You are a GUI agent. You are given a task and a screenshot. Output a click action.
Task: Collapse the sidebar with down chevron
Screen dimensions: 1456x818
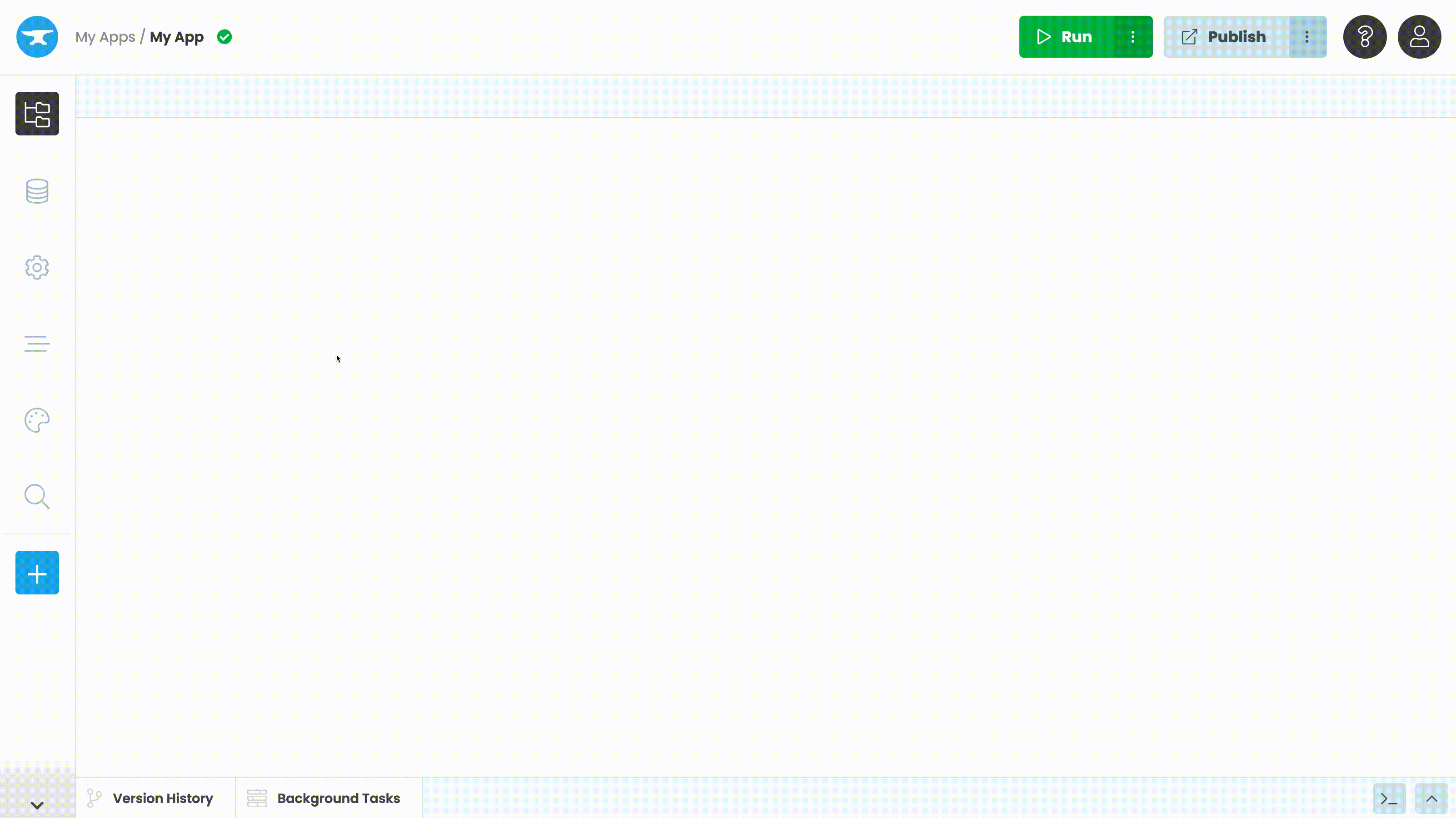tap(37, 805)
